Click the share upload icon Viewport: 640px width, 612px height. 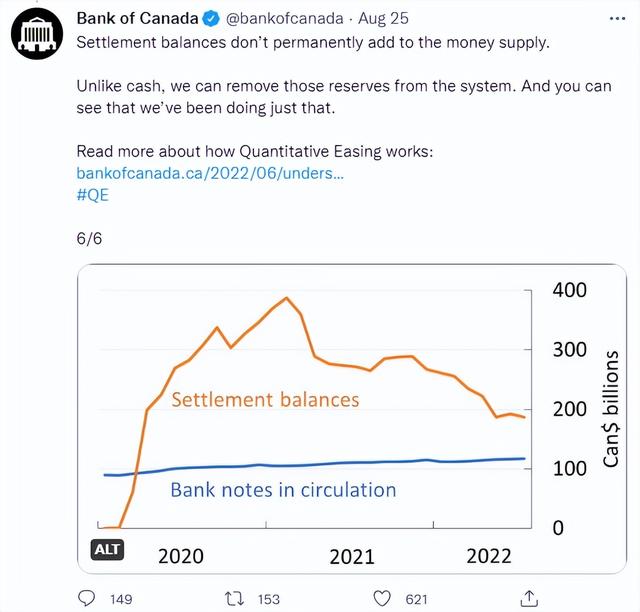(x=529, y=598)
